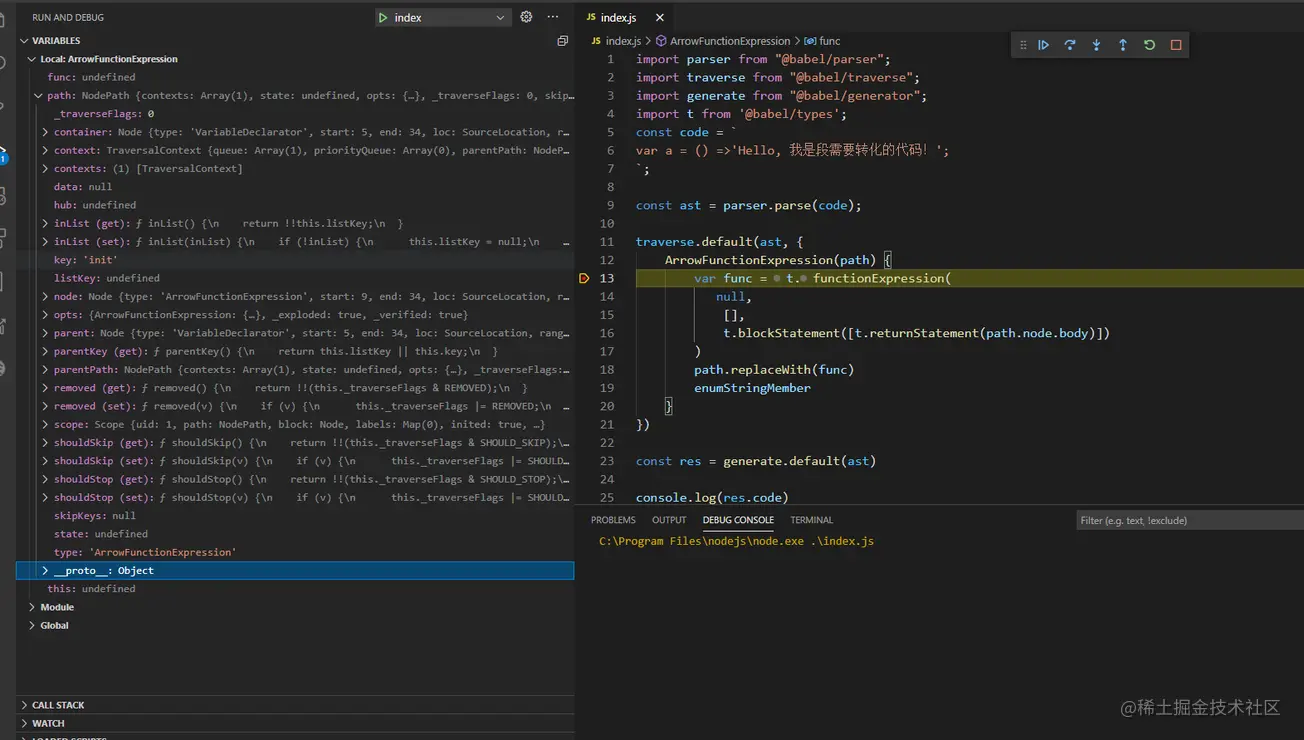1304x740 pixels.
Task: Restart the debug session
Action: 1147,44
